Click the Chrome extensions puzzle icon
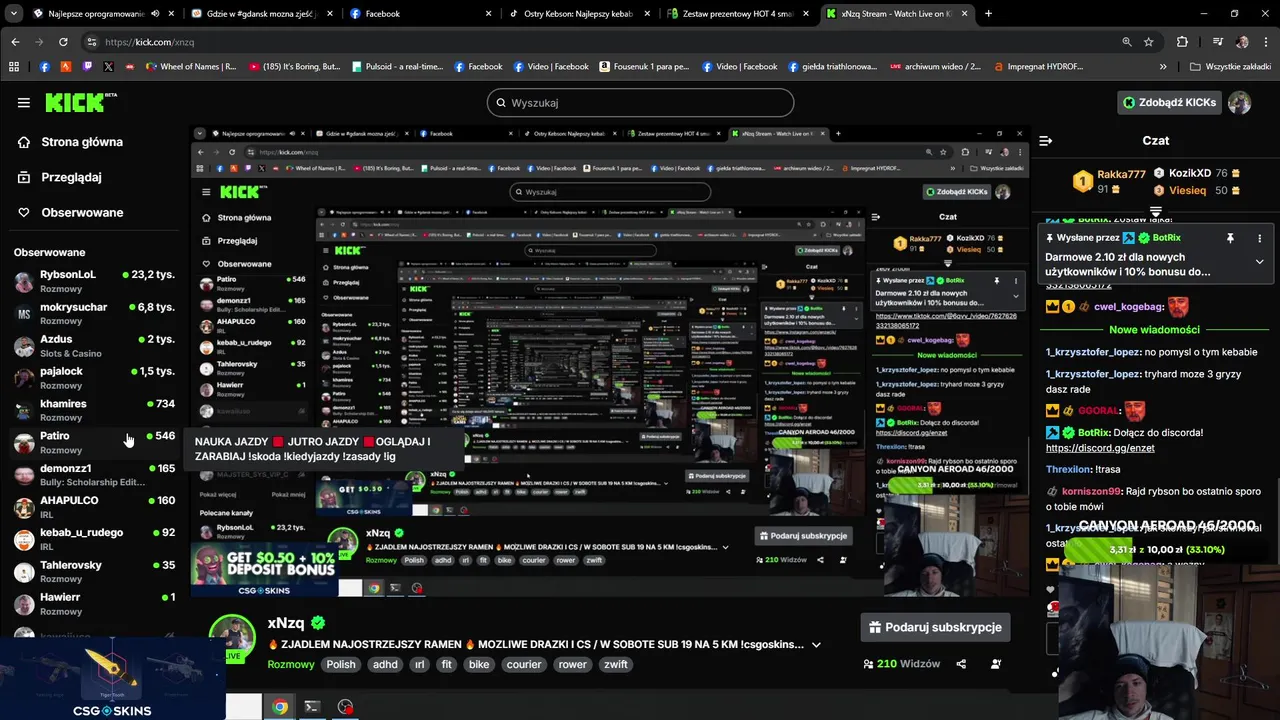1280x720 pixels. point(1182,42)
